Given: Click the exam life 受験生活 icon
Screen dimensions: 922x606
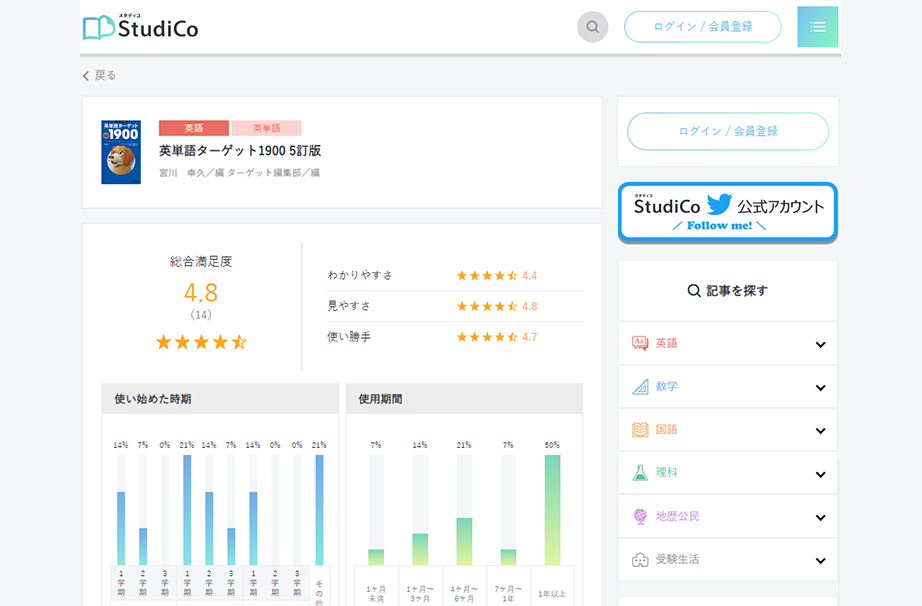Looking at the screenshot, I should point(640,560).
